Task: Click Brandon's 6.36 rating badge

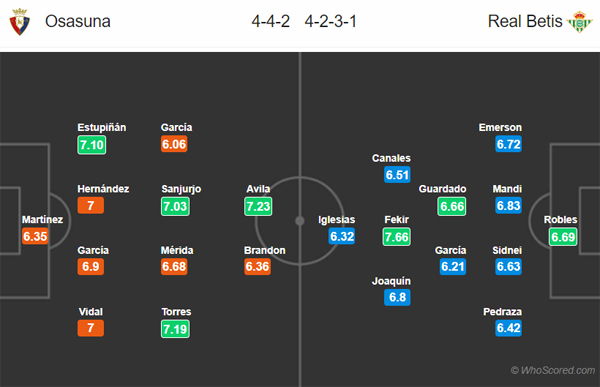Action: click(258, 266)
